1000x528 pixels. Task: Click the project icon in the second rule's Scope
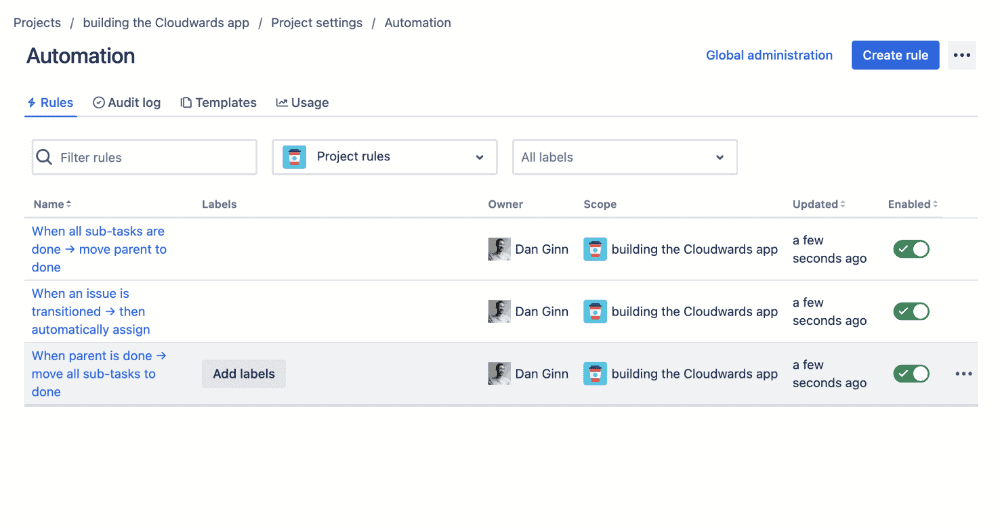594,312
